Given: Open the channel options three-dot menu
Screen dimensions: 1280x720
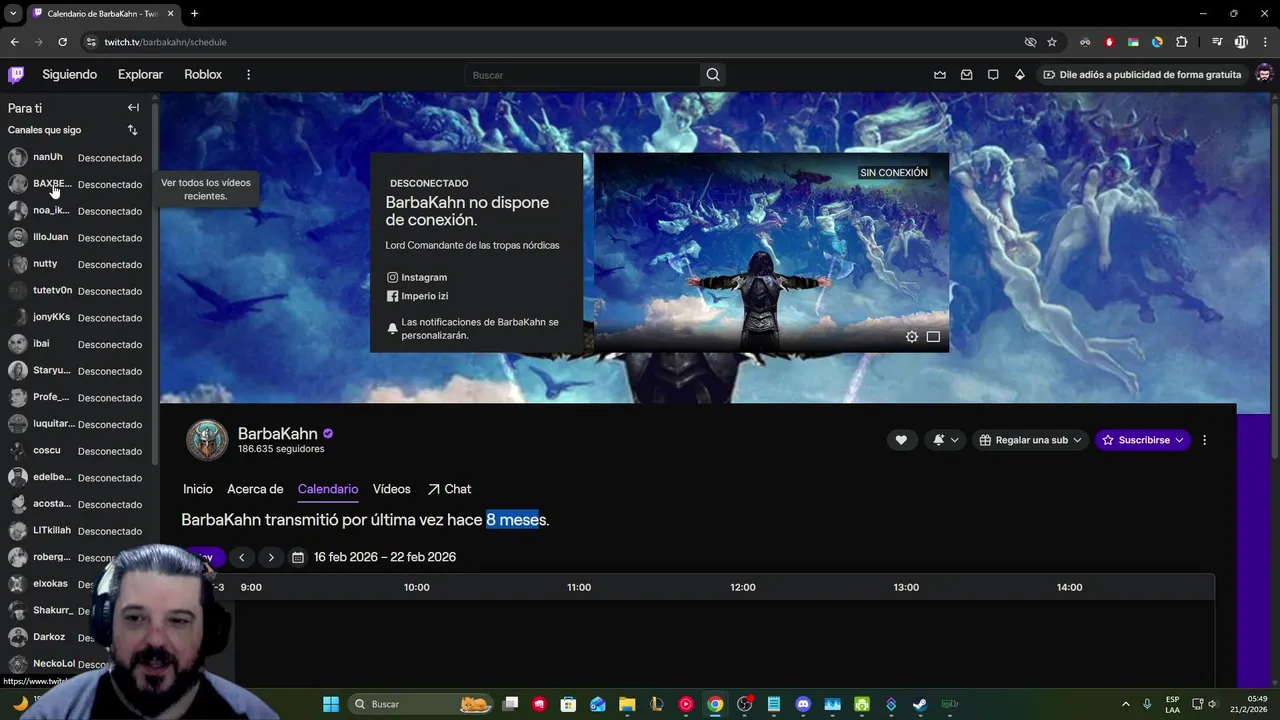Looking at the screenshot, I should pyautogui.click(x=1204, y=440).
